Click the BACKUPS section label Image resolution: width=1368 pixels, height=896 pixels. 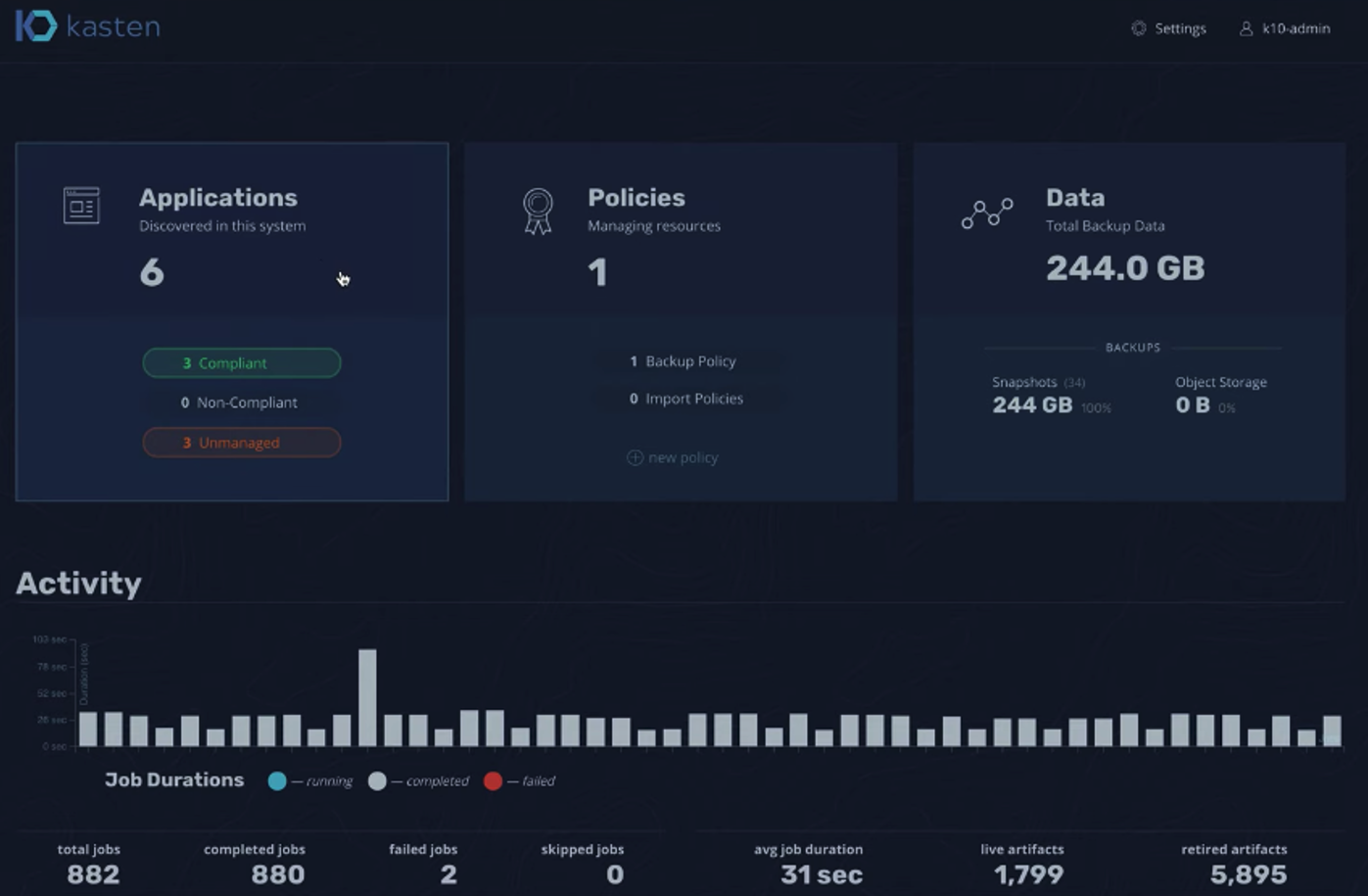click(1133, 348)
